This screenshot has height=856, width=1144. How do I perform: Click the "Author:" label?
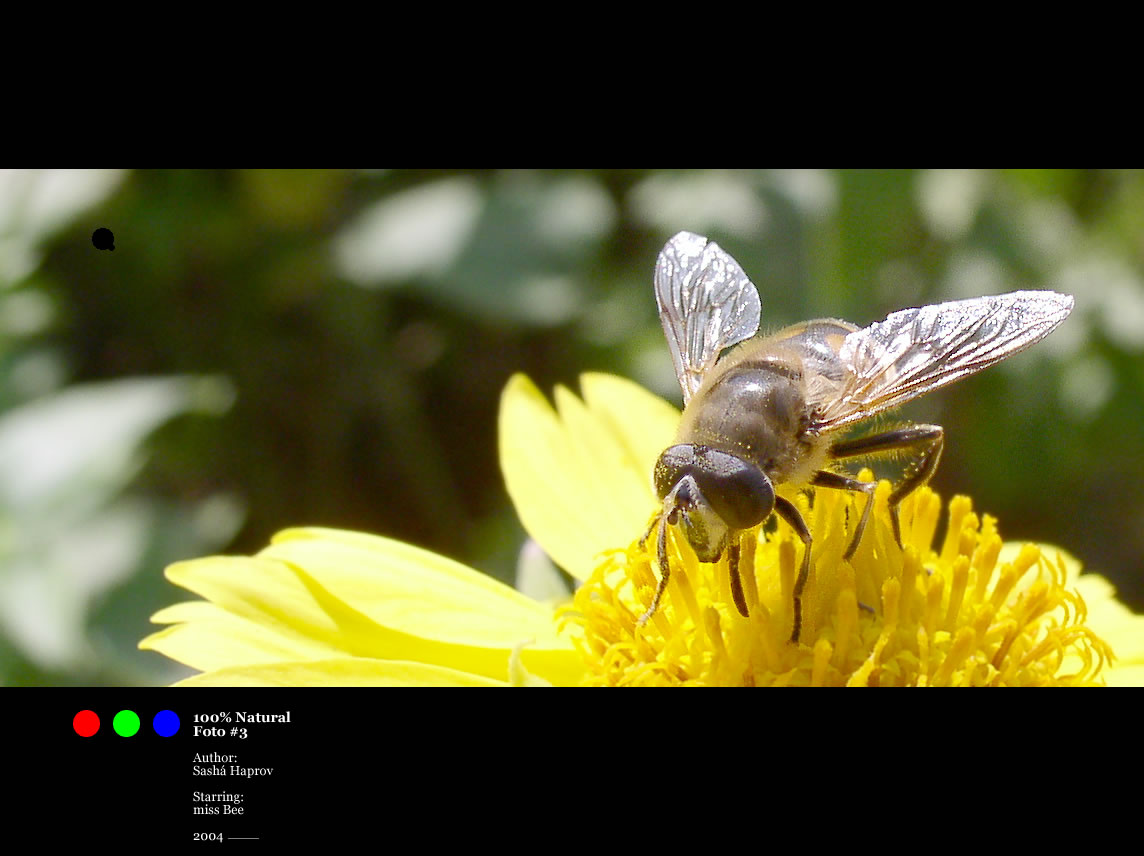[215, 757]
